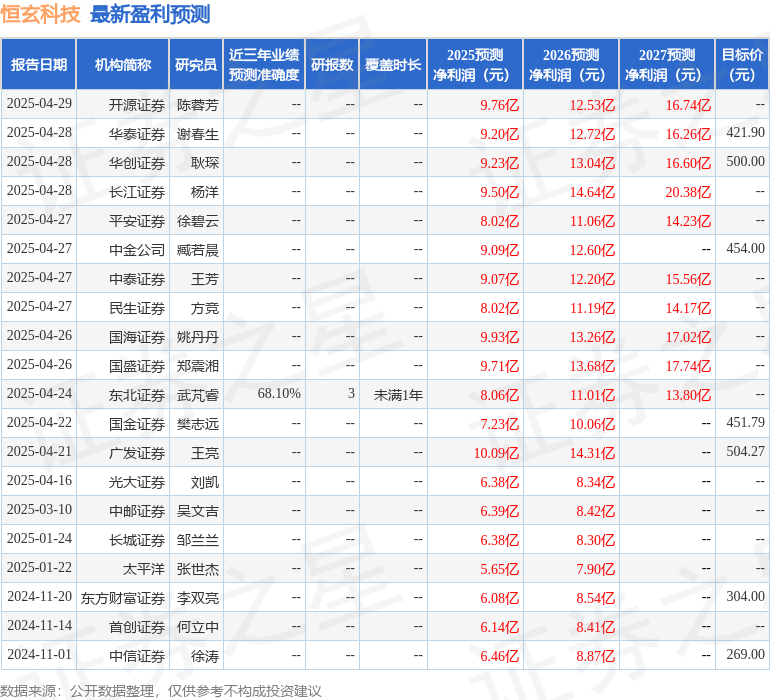The width and height of the screenshot is (770, 700).
Task: Click researcher name 郑震湘
Action: pyautogui.click(x=198, y=366)
